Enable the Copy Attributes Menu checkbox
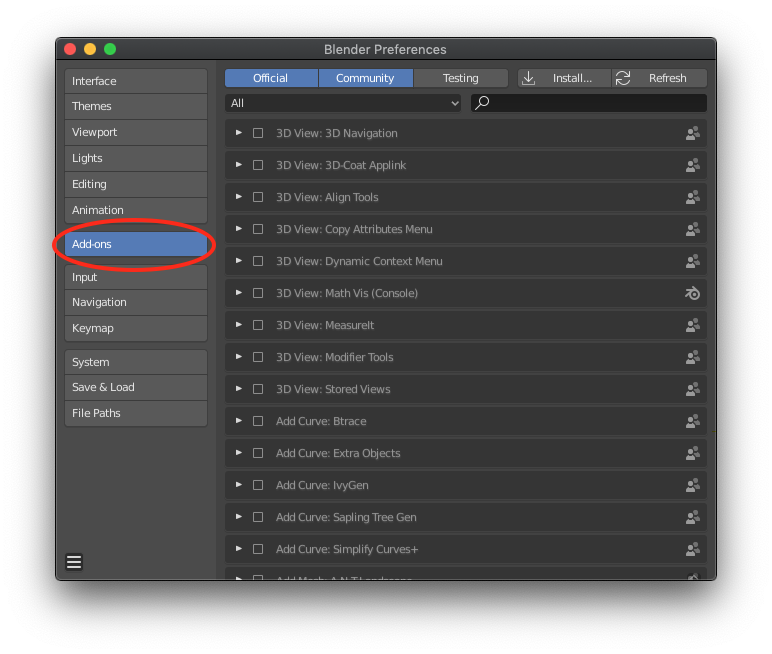 [x=258, y=229]
